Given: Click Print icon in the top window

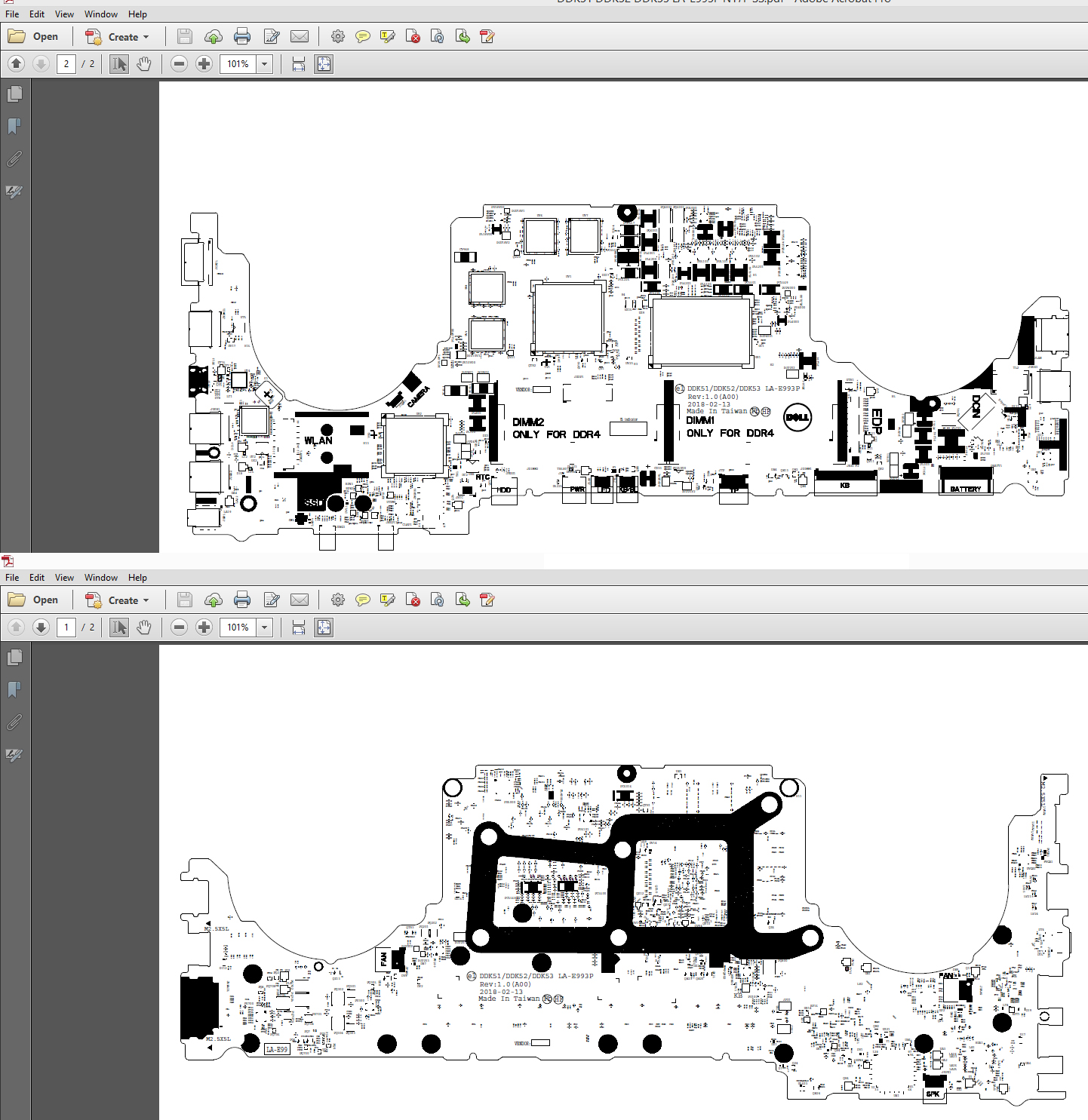Looking at the screenshot, I should [x=242, y=36].
